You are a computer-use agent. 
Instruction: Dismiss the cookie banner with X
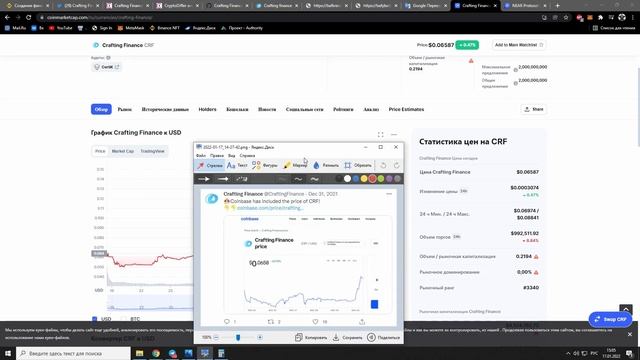point(630,334)
